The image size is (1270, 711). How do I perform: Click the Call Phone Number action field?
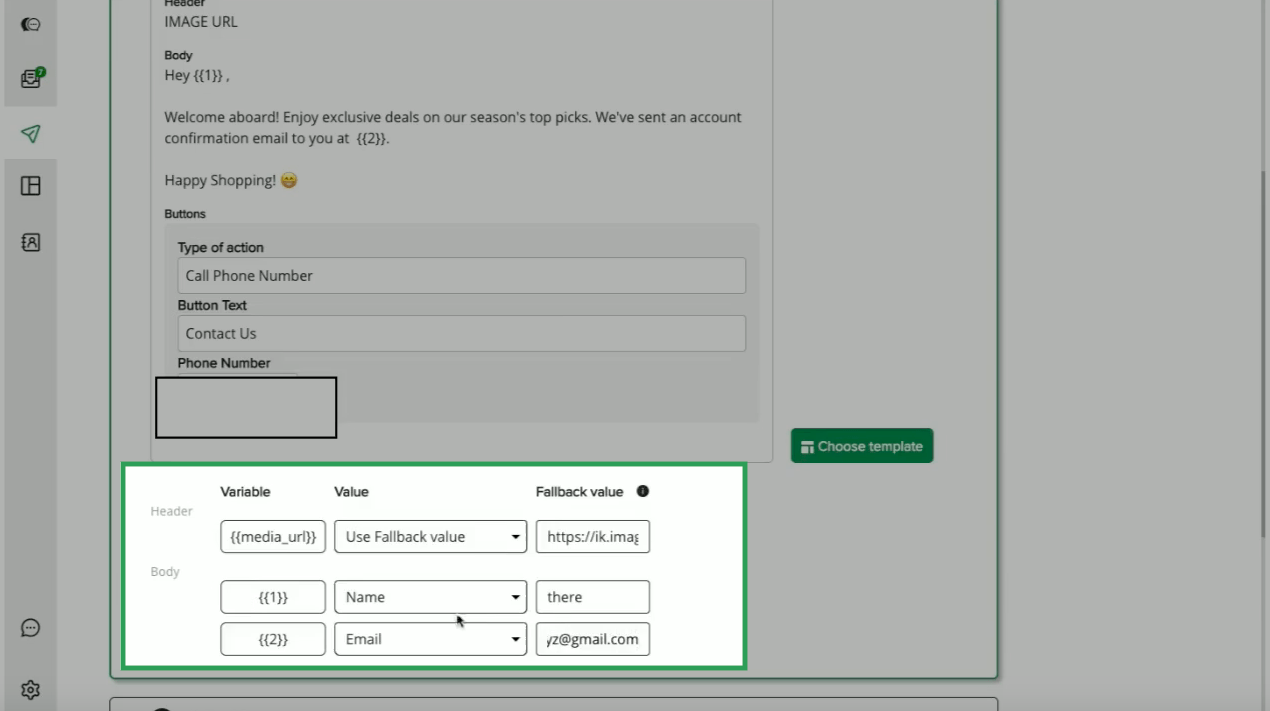coord(461,276)
